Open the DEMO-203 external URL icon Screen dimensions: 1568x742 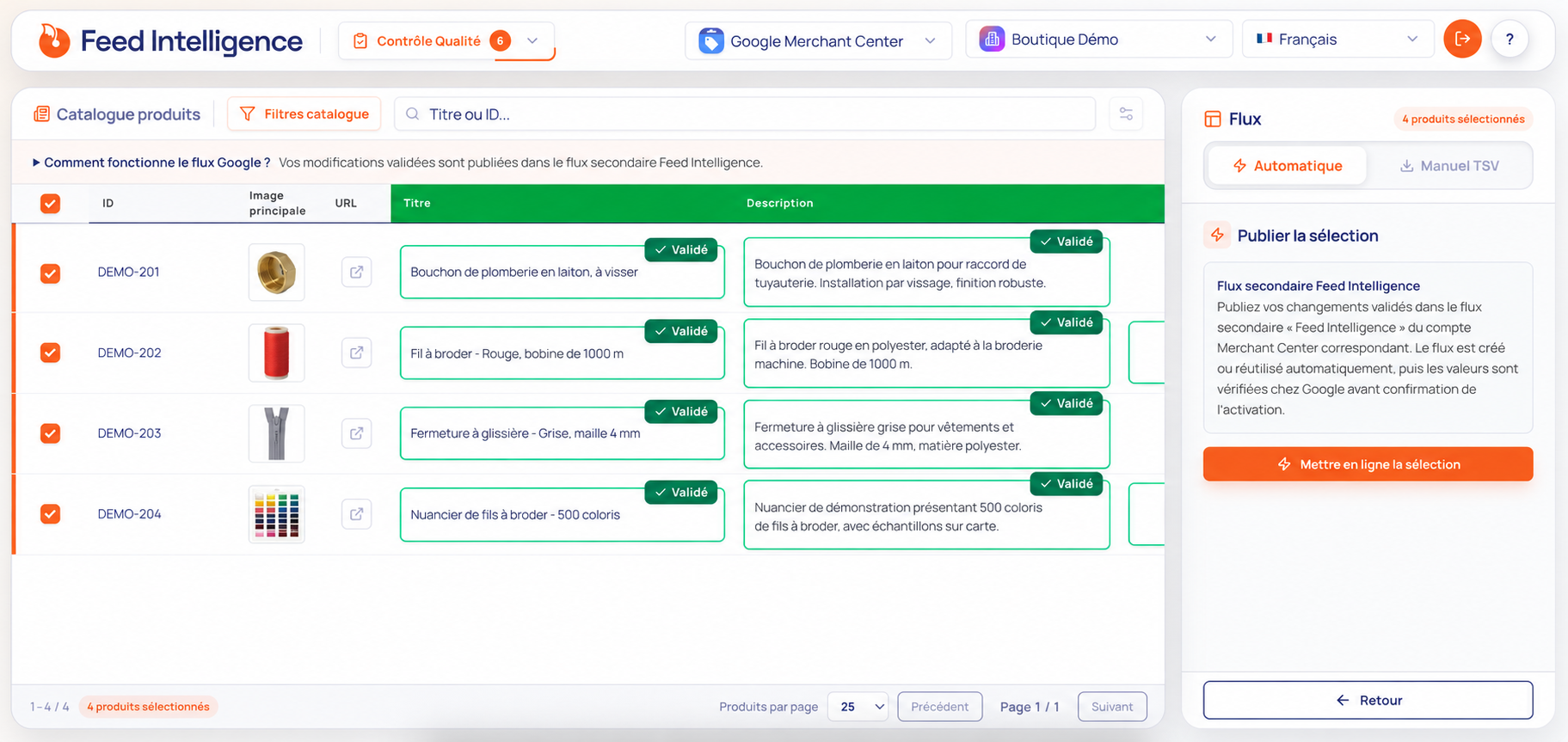[x=356, y=433]
